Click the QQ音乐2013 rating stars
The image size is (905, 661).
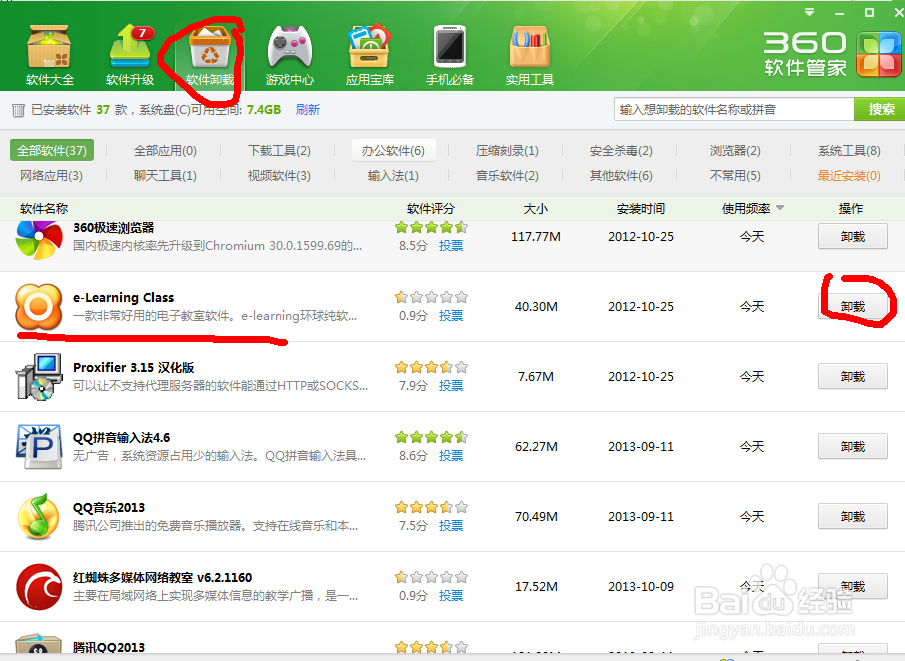(431, 507)
